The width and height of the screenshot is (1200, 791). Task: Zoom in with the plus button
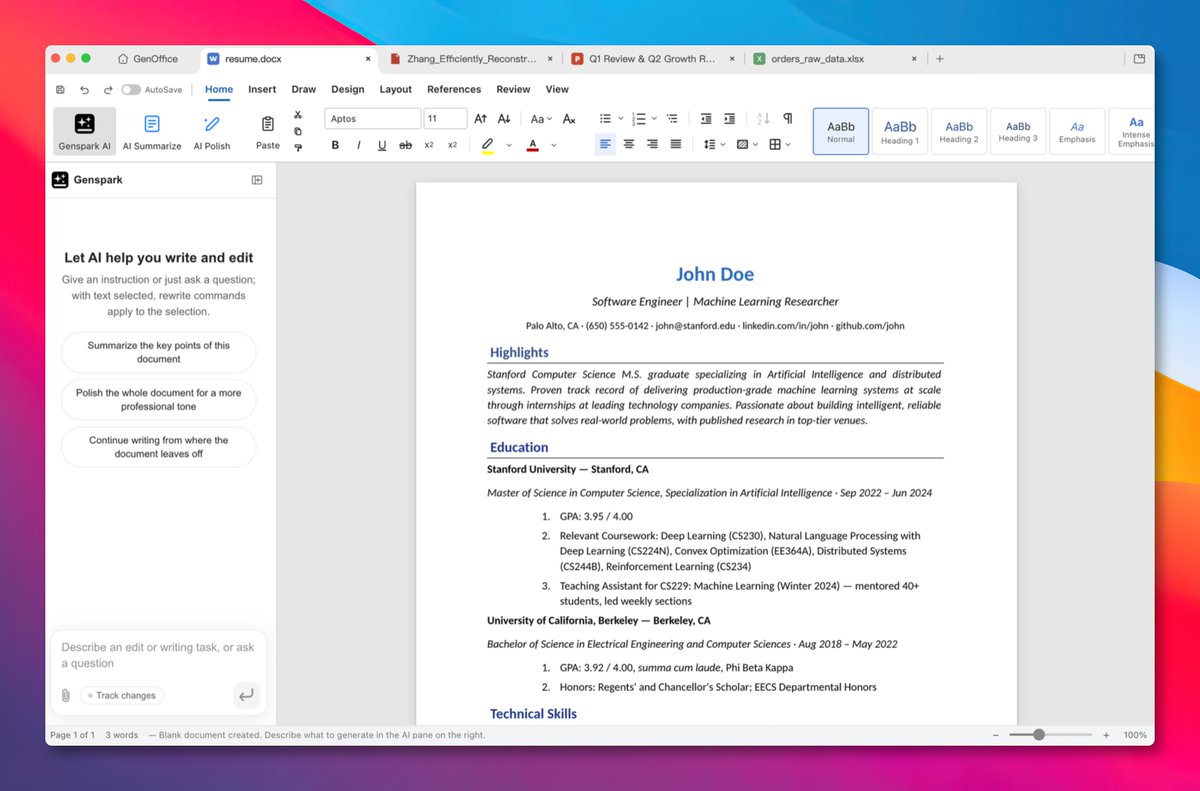[x=1106, y=735]
